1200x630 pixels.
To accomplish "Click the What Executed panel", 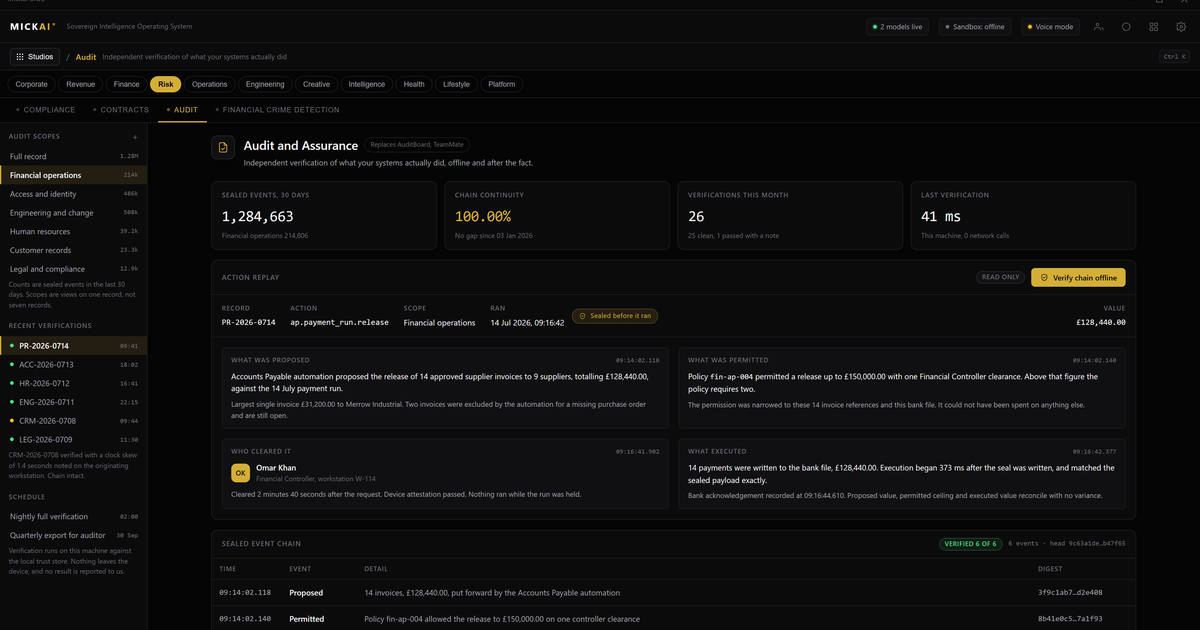I will coord(901,474).
